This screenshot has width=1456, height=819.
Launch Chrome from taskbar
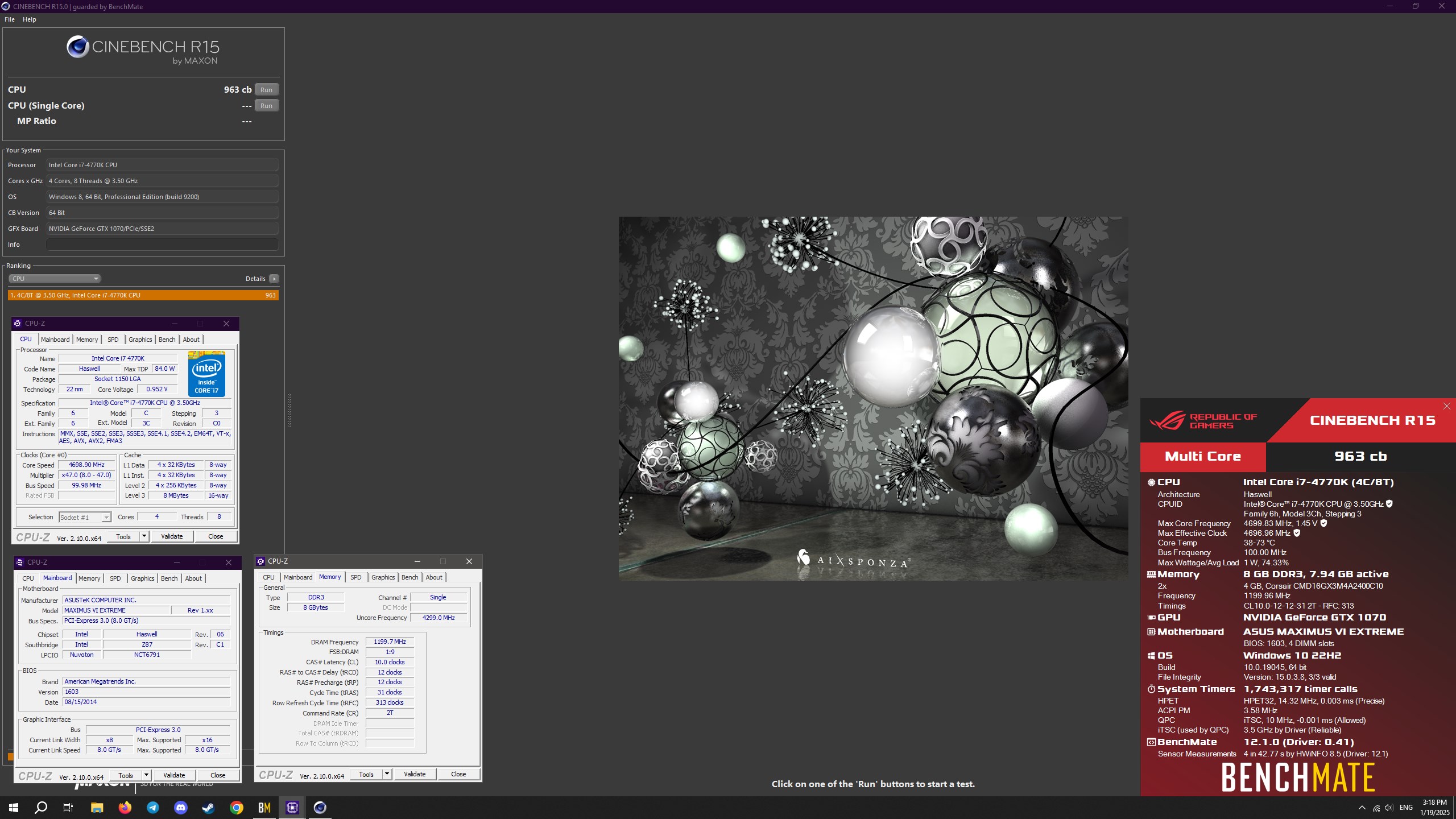[x=236, y=808]
